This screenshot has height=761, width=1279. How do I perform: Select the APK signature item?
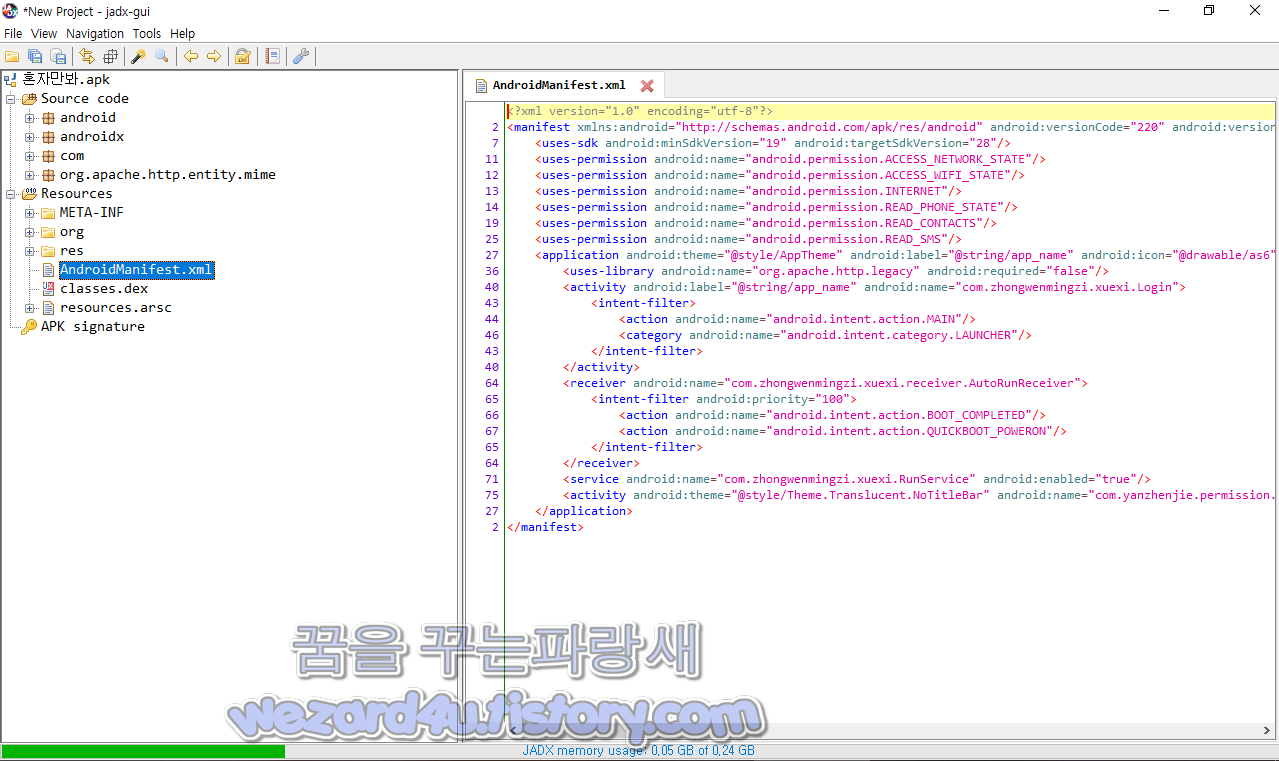click(x=92, y=326)
